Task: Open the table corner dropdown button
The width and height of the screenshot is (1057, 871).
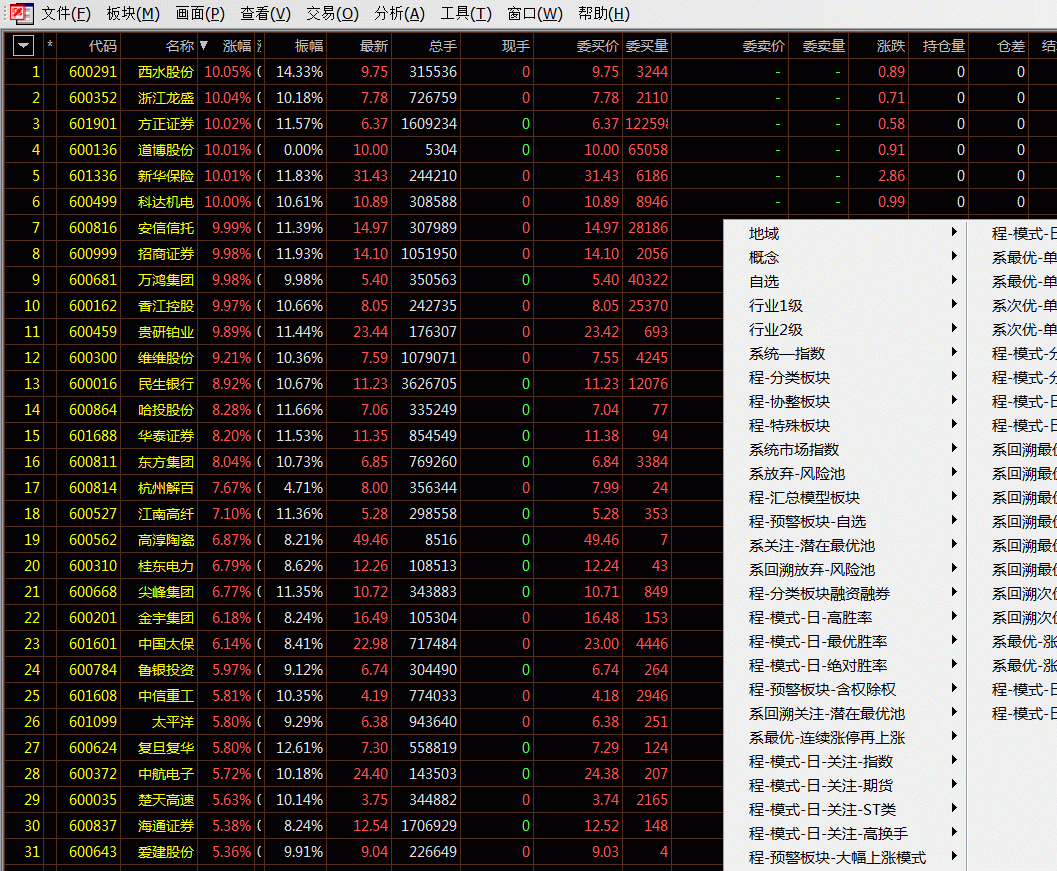Action: pyautogui.click(x=24, y=46)
